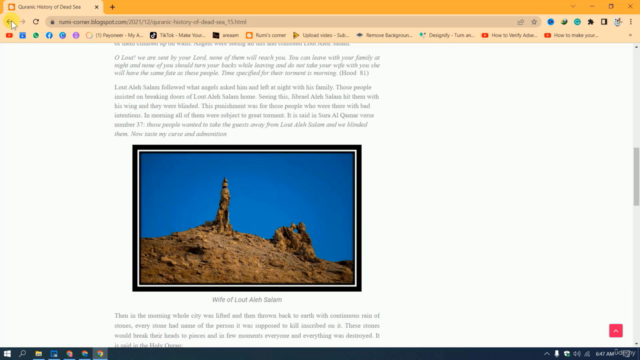
Task: Open a new browser tab
Action: point(112,7)
